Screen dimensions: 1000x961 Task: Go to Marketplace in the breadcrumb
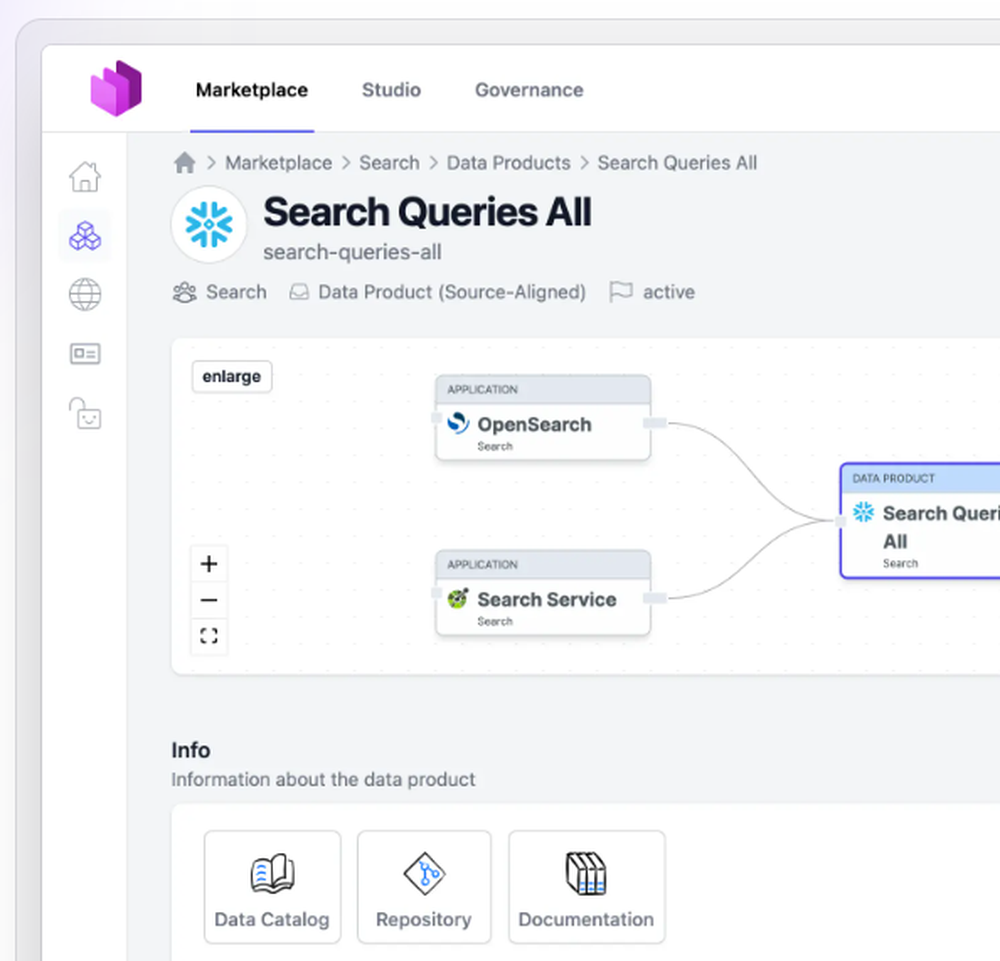279,163
